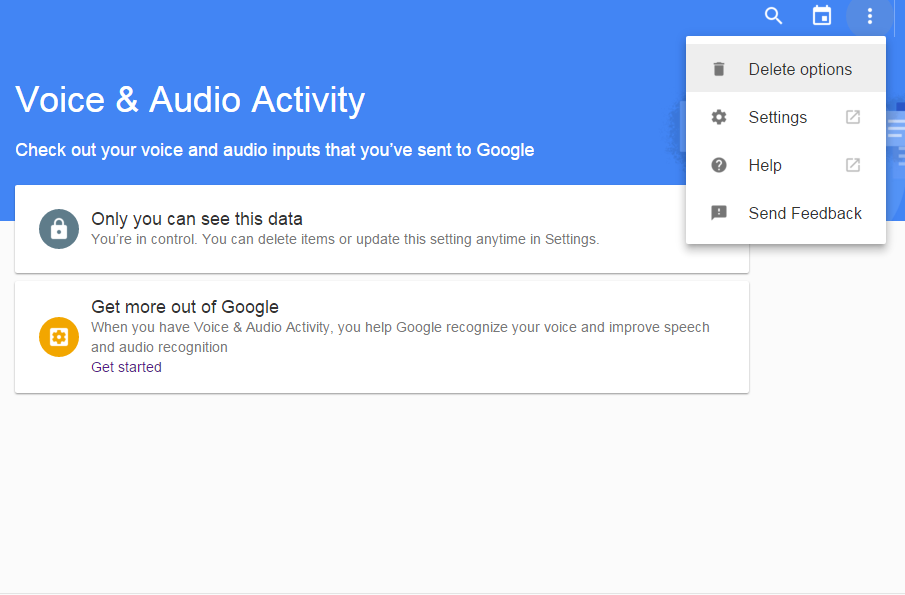Click the Send Feedback speech bubble icon

[719, 213]
